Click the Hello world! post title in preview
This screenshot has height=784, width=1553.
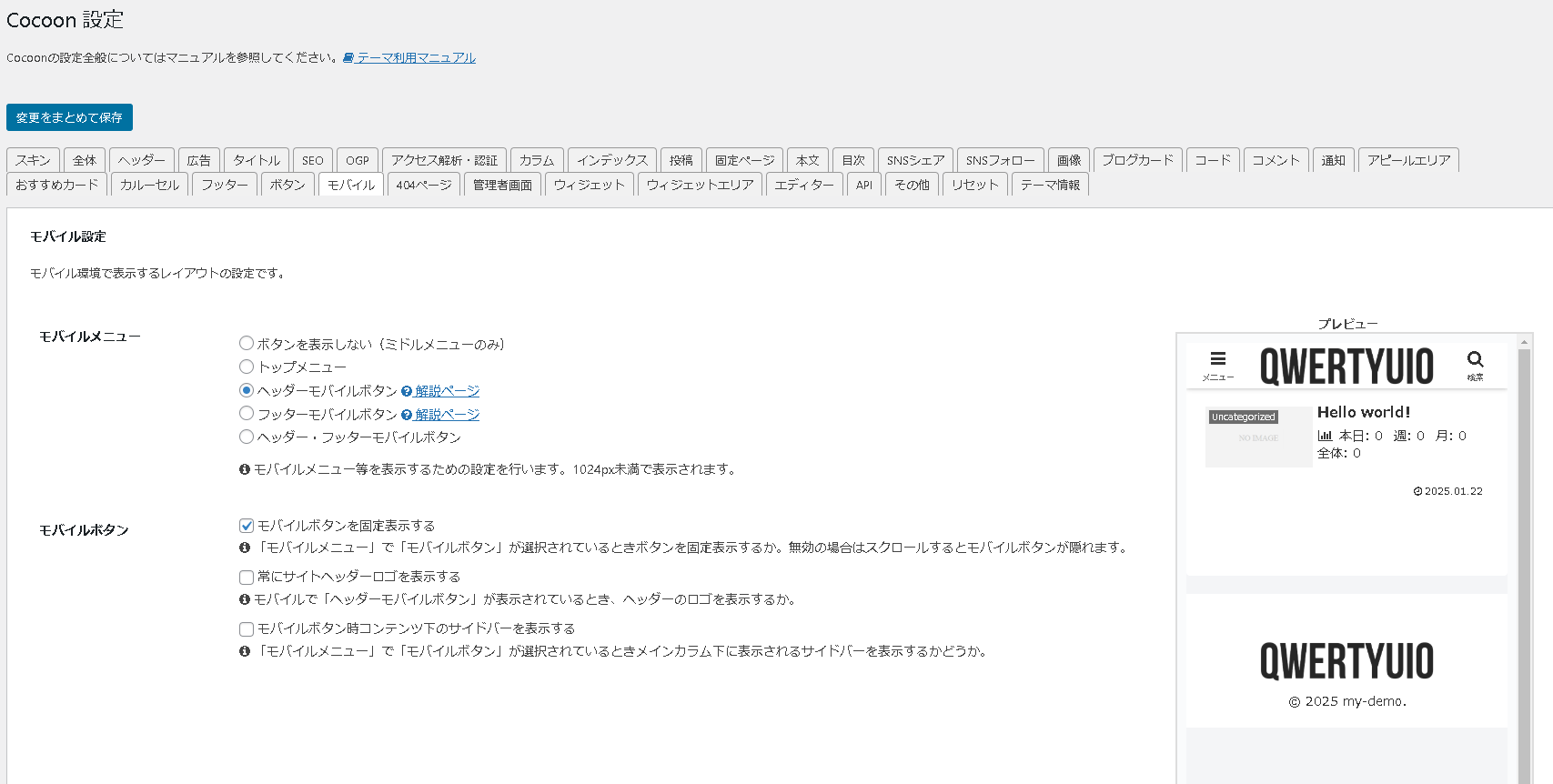tap(1364, 412)
